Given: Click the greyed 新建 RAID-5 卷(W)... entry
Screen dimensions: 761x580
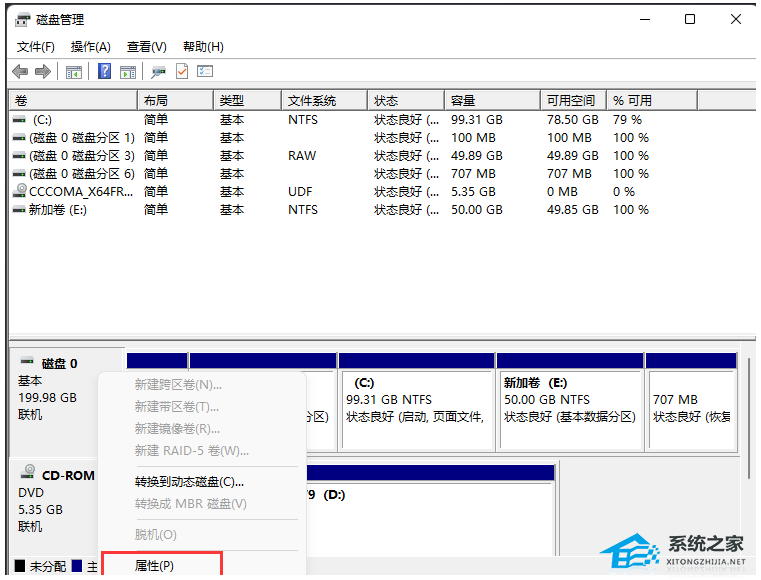Looking at the screenshot, I should click(x=192, y=451).
